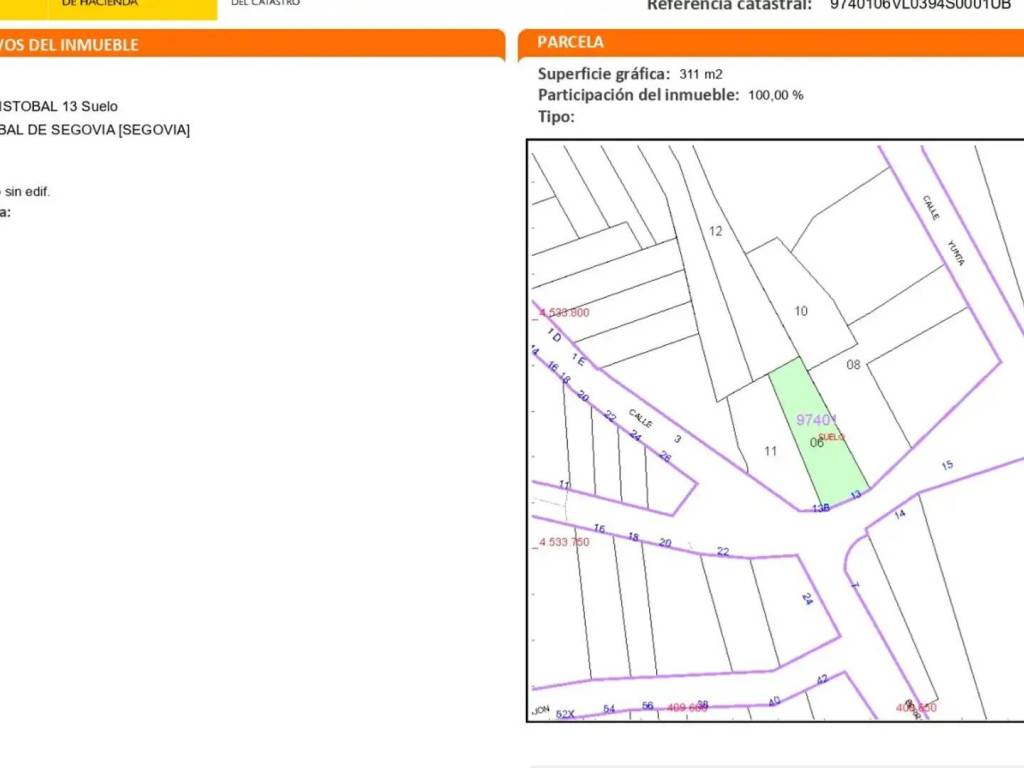Click the Referencia catastral label
The width and height of the screenshot is (1024, 768).
pyautogui.click(x=729, y=5)
